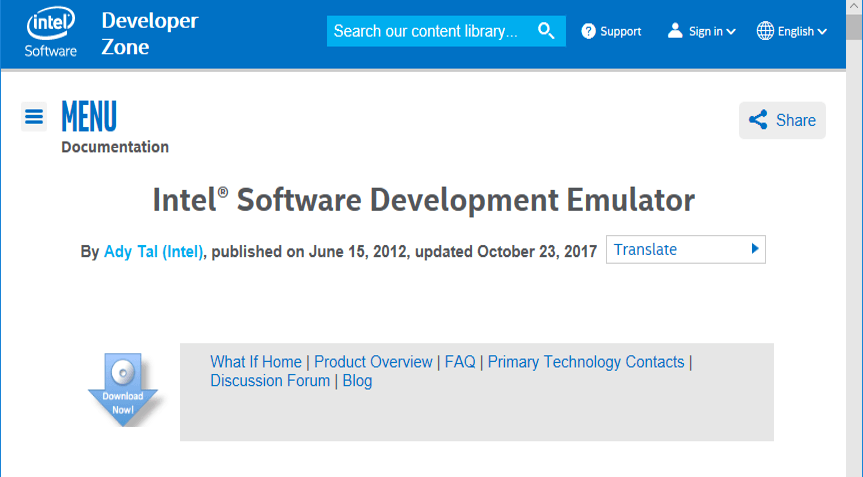Image resolution: width=863 pixels, height=477 pixels.
Task: Open the Developer Zone link
Action: pyautogui.click(x=150, y=34)
